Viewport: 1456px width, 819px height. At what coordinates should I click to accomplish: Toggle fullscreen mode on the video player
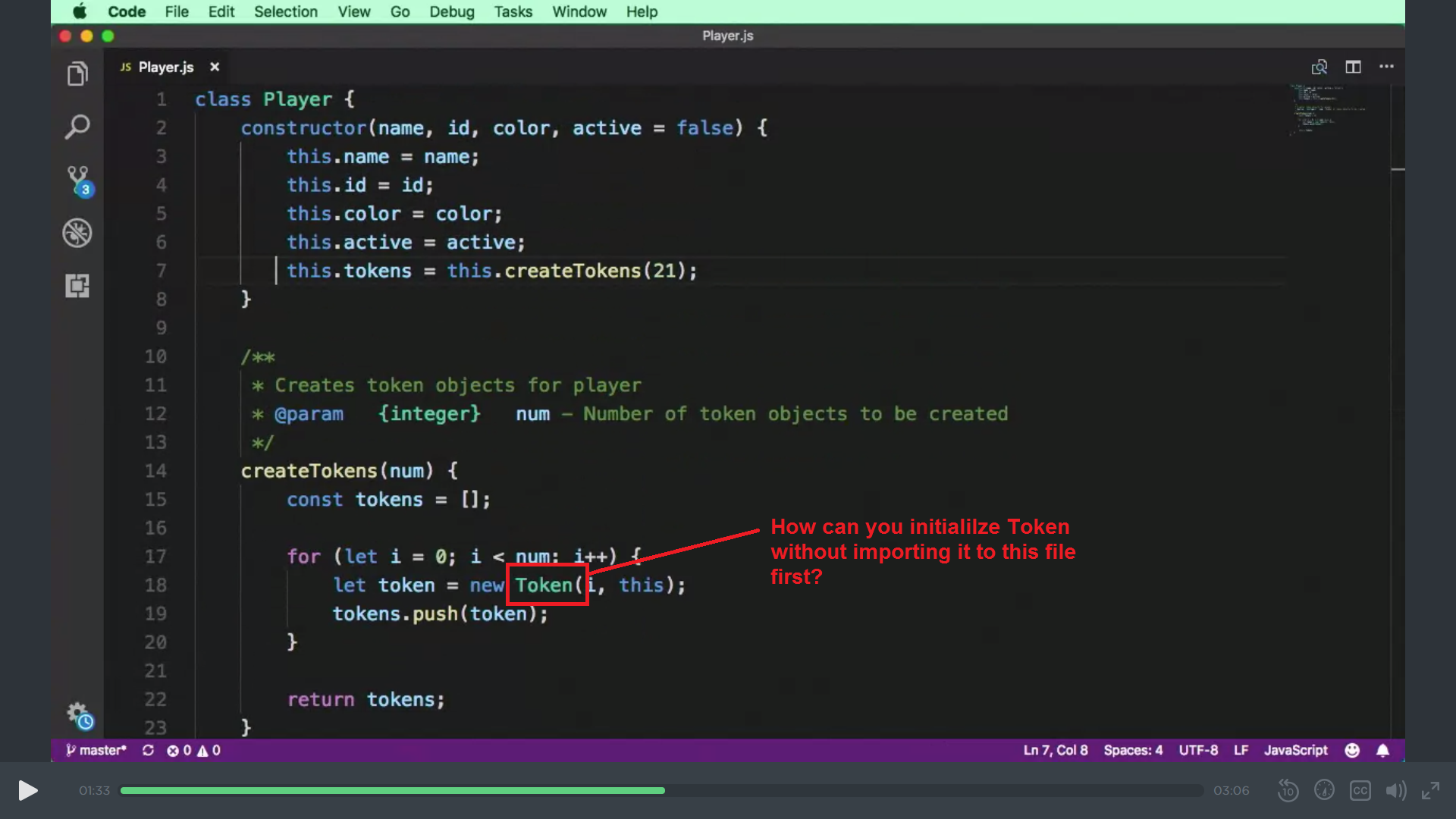(1430, 790)
